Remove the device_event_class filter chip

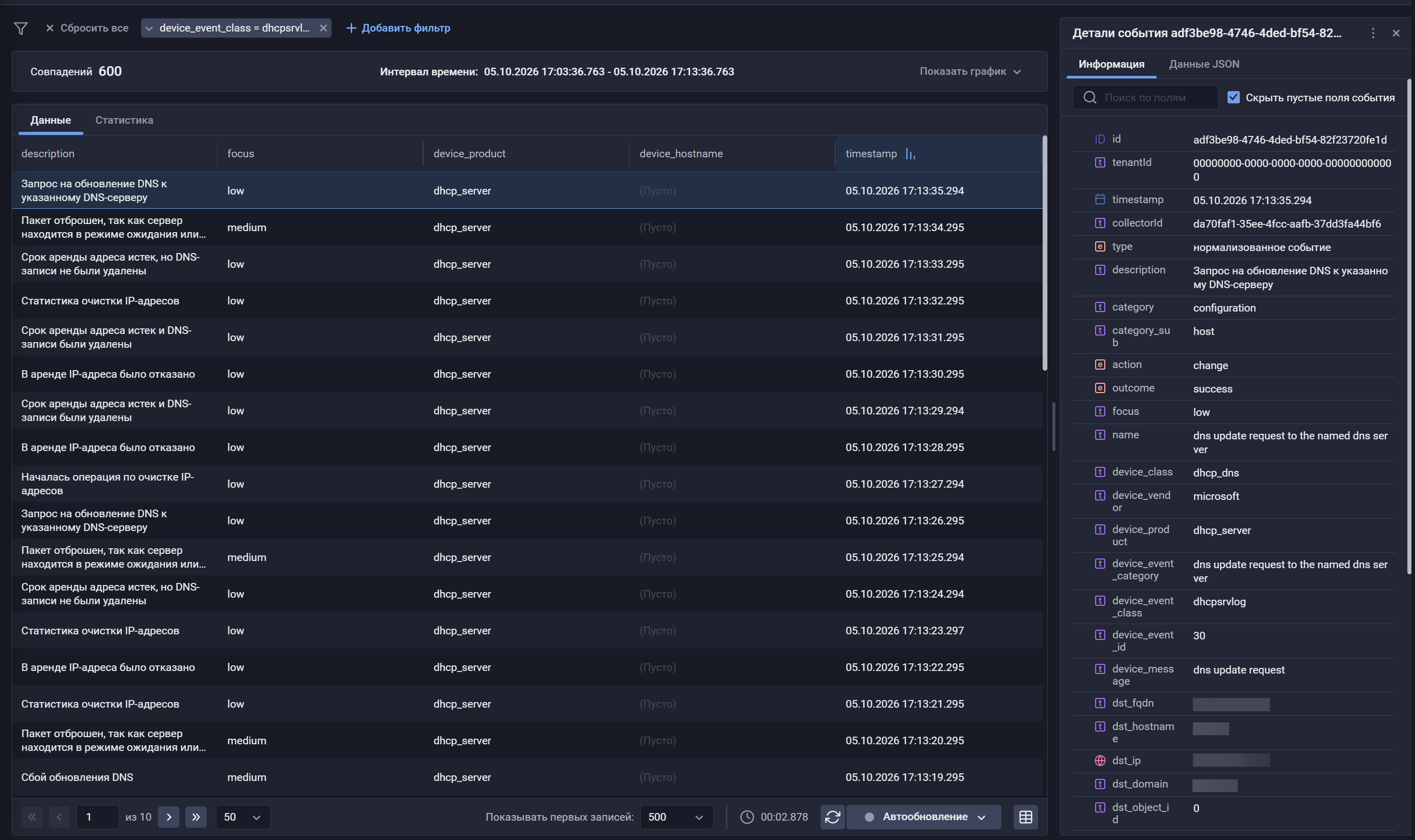point(323,29)
